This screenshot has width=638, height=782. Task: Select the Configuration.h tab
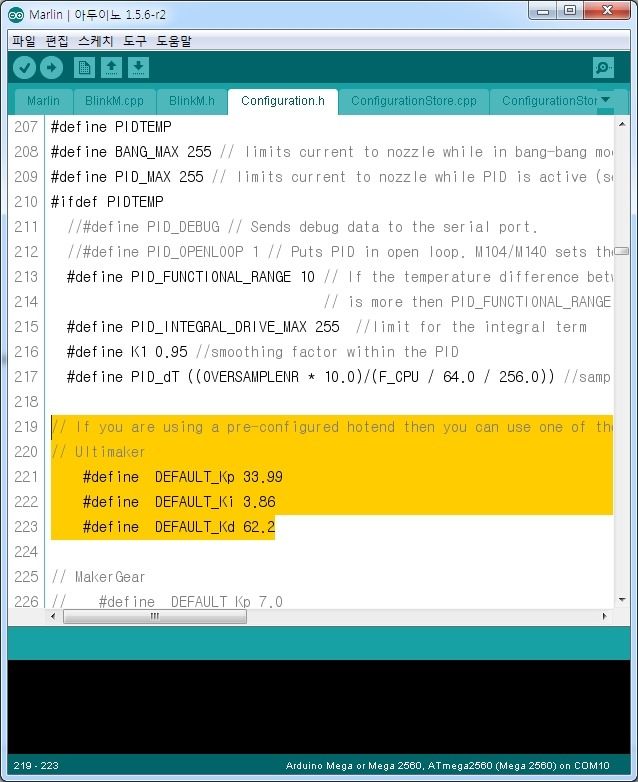(x=283, y=101)
